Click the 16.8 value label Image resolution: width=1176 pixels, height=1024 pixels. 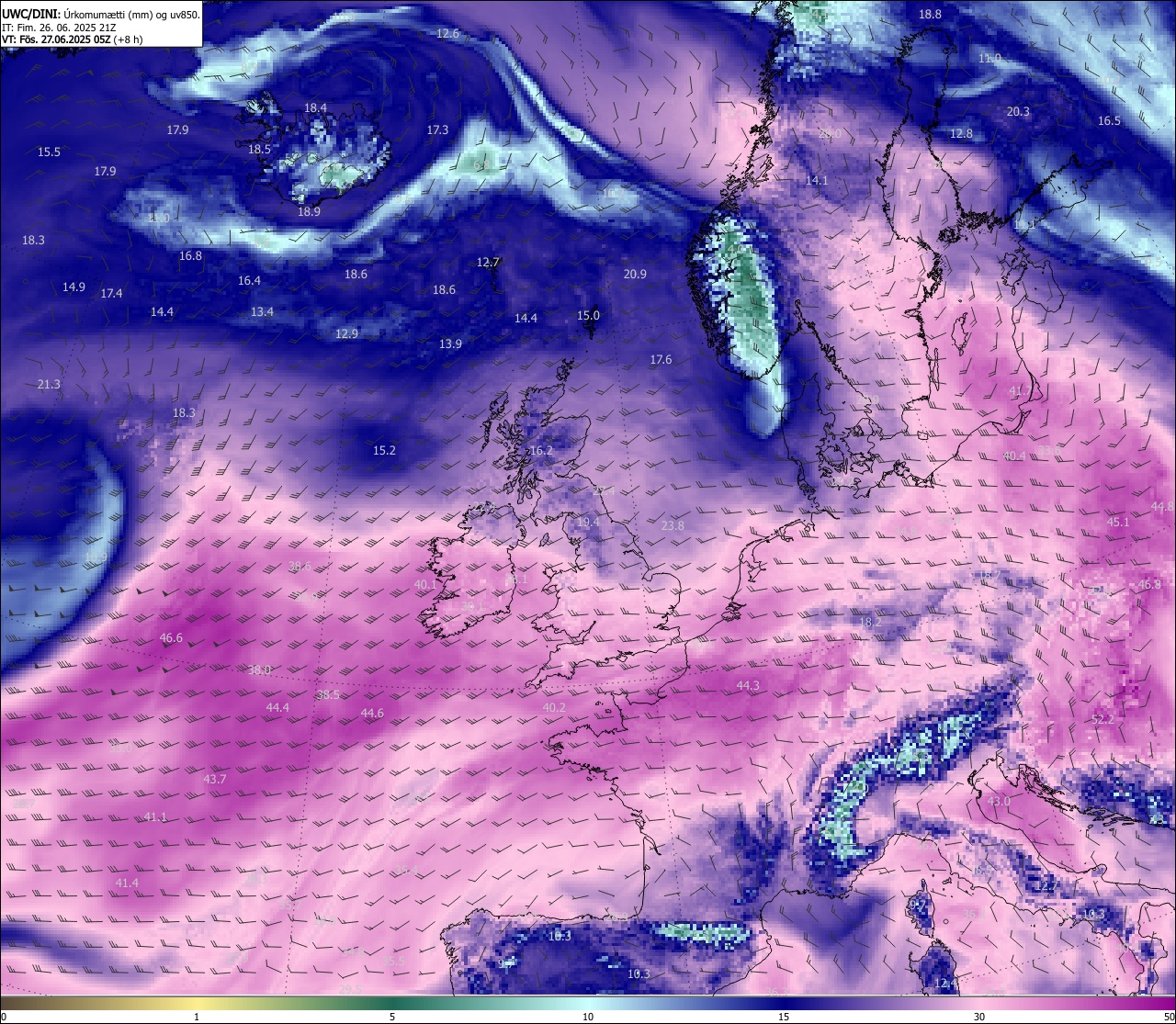point(190,256)
